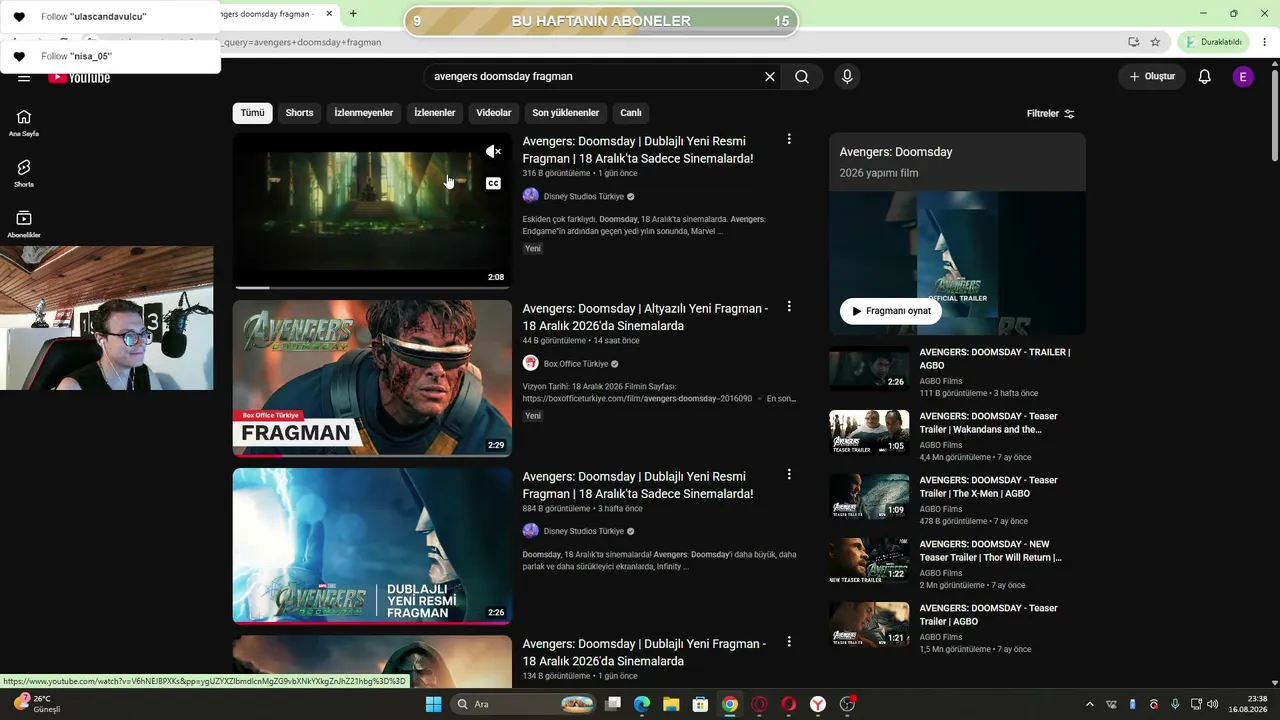Seek on the video preview progress bar
This screenshot has height=720, width=1280.
click(372, 287)
